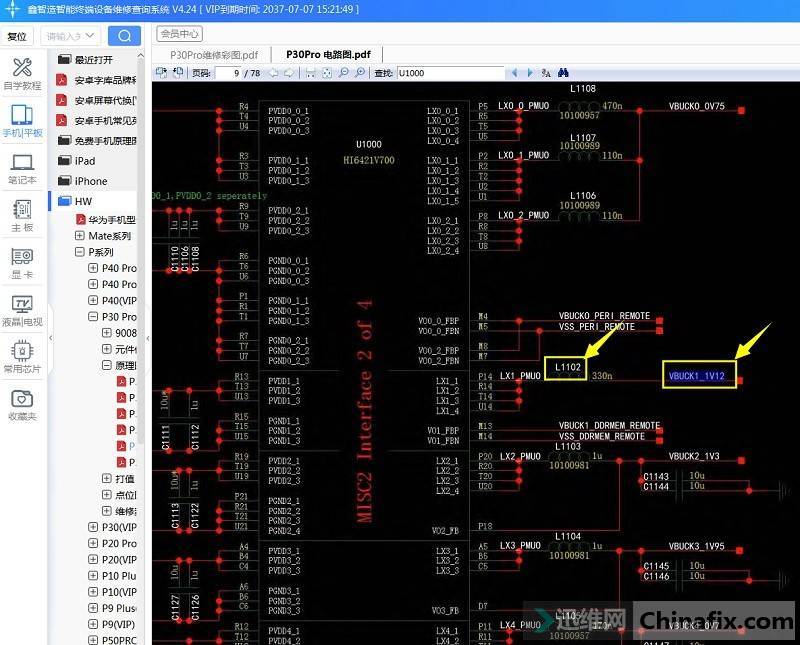The image size is (800, 645).
Task: Open the 自学教程 tutorials sidebar icon
Action: pos(22,73)
